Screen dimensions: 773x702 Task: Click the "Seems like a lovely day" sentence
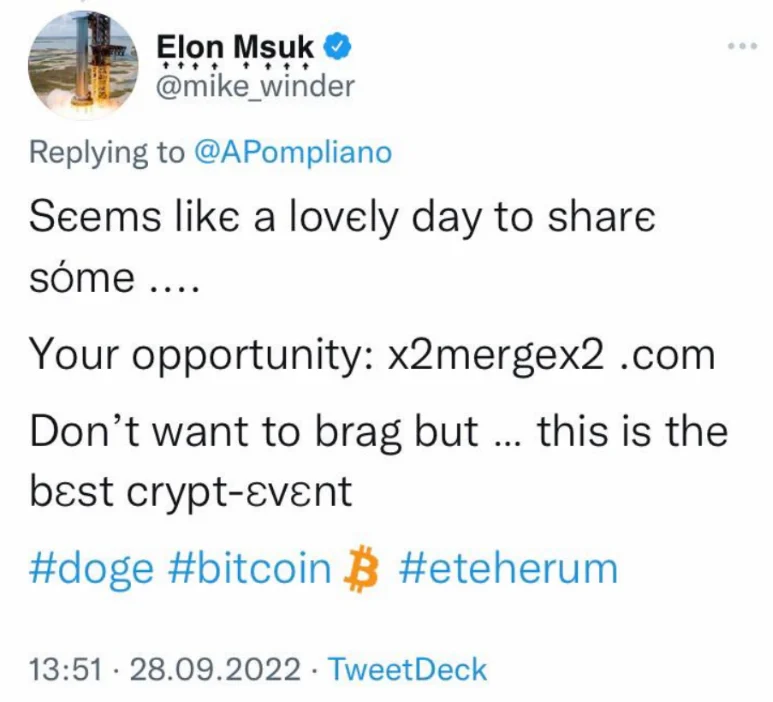pos(343,219)
